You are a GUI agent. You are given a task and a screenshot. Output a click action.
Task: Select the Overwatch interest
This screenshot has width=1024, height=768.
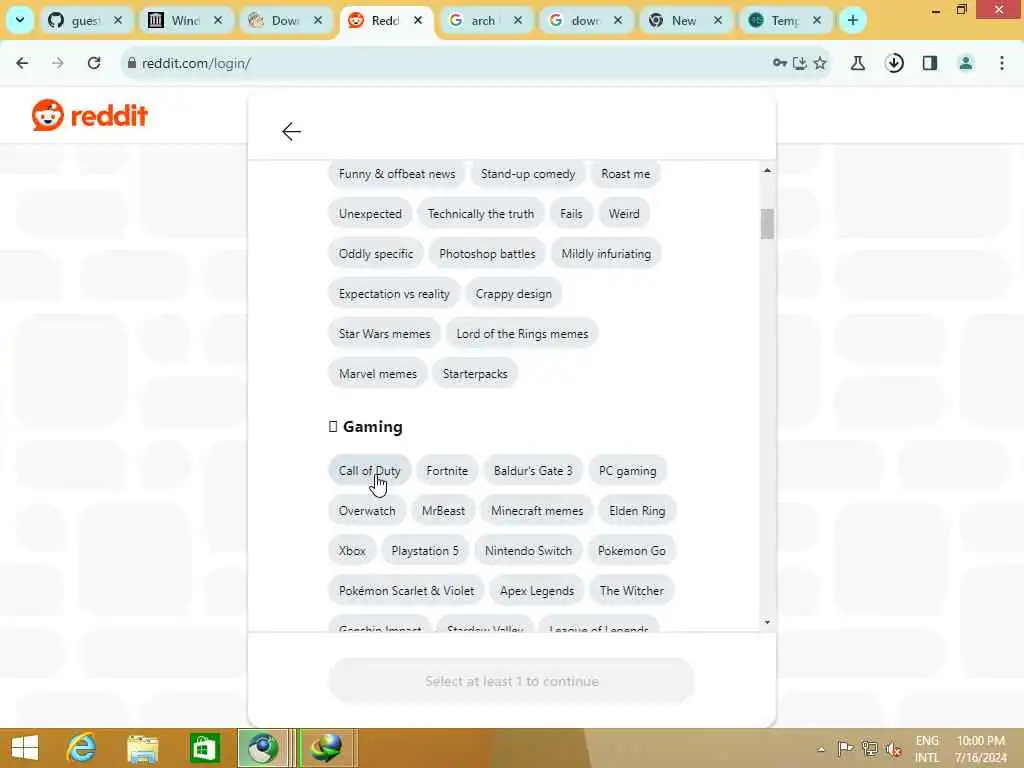[x=367, y=511]
